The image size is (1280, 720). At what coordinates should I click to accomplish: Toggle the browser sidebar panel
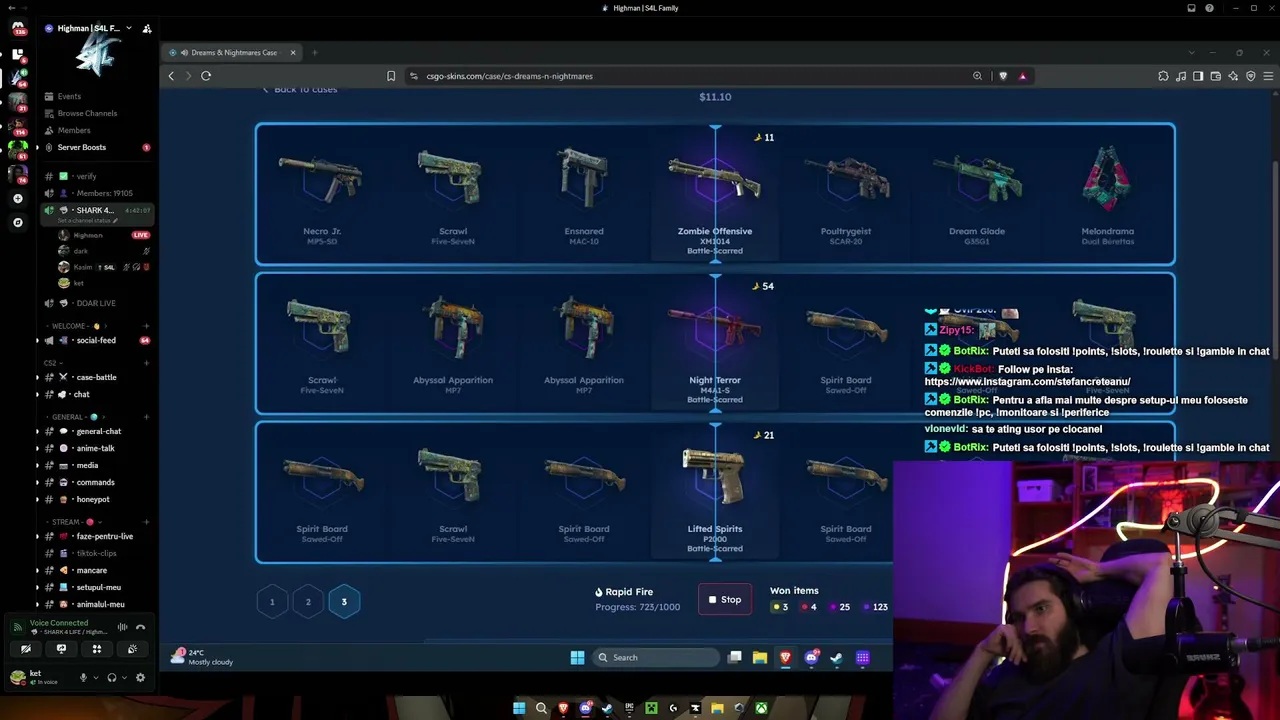tap(1198, 76)
